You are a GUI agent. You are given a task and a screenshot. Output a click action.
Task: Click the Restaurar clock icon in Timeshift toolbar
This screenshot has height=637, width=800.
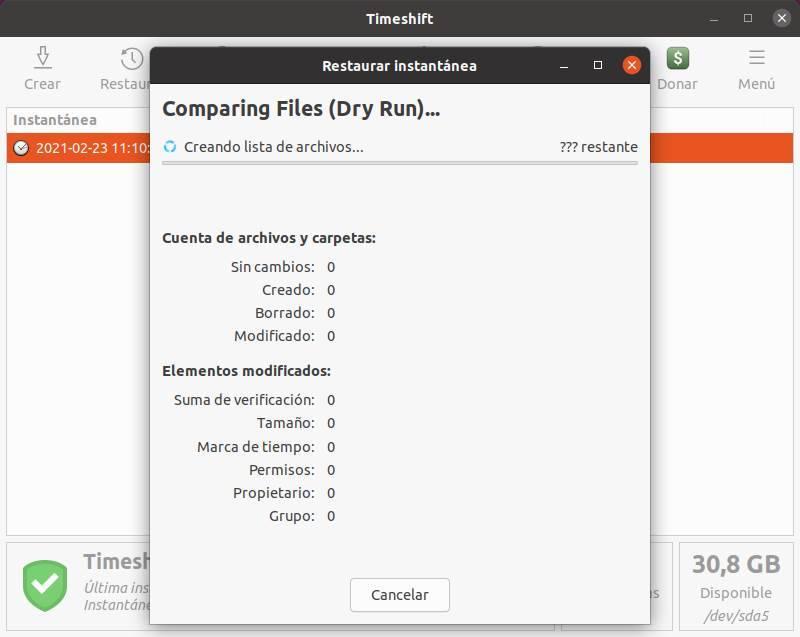pos(132,58)
